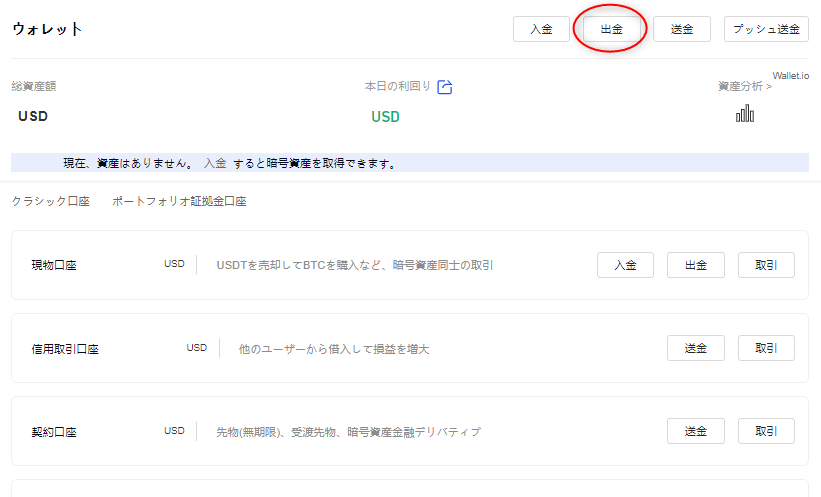Open 取引 for the 契約口座 row
This screenshot has width=821, height=497.
coord(766,431)
